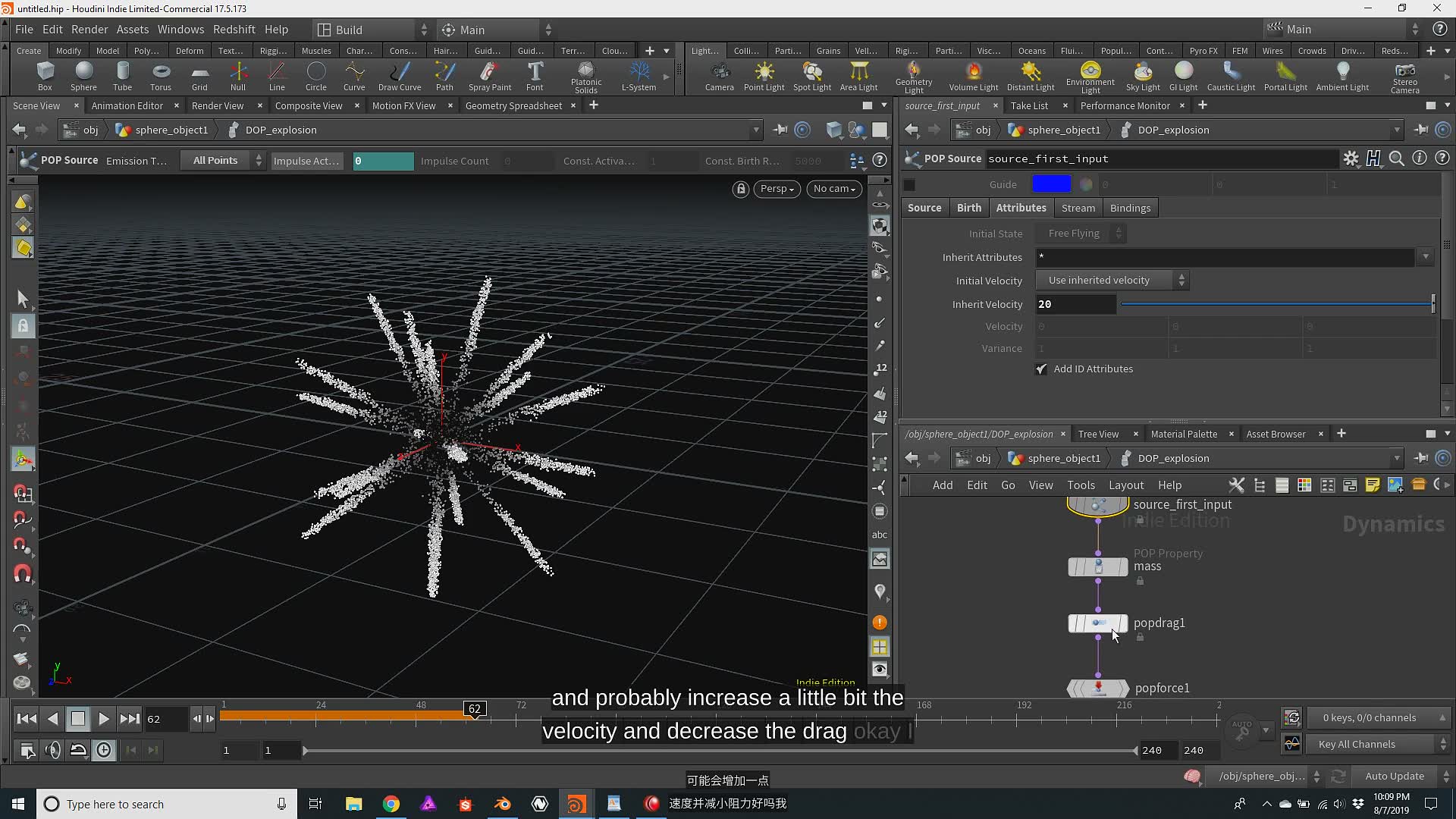The width and height of the screenshot is (1456, 819).
Task: Open the File menu
Action: tap(24, 30)
